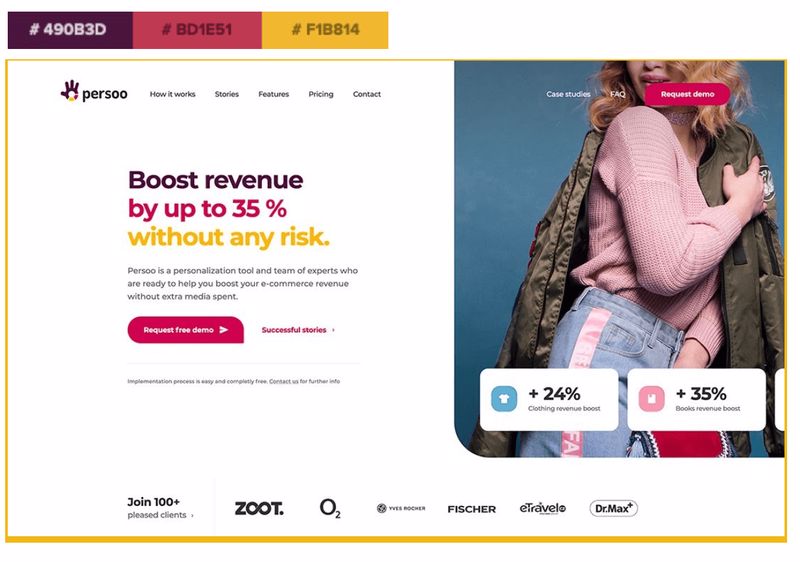
Task: Click the blue t-shirt clothing icon
Action: click(x=504, y=399)
